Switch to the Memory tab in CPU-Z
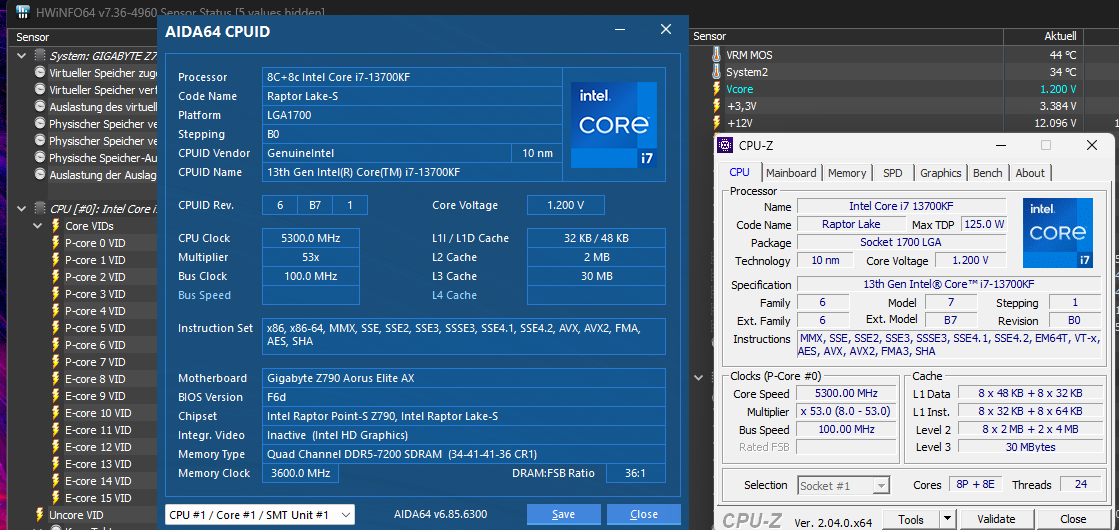Viewport: 1119px width, 530px height. coord(847,173)
